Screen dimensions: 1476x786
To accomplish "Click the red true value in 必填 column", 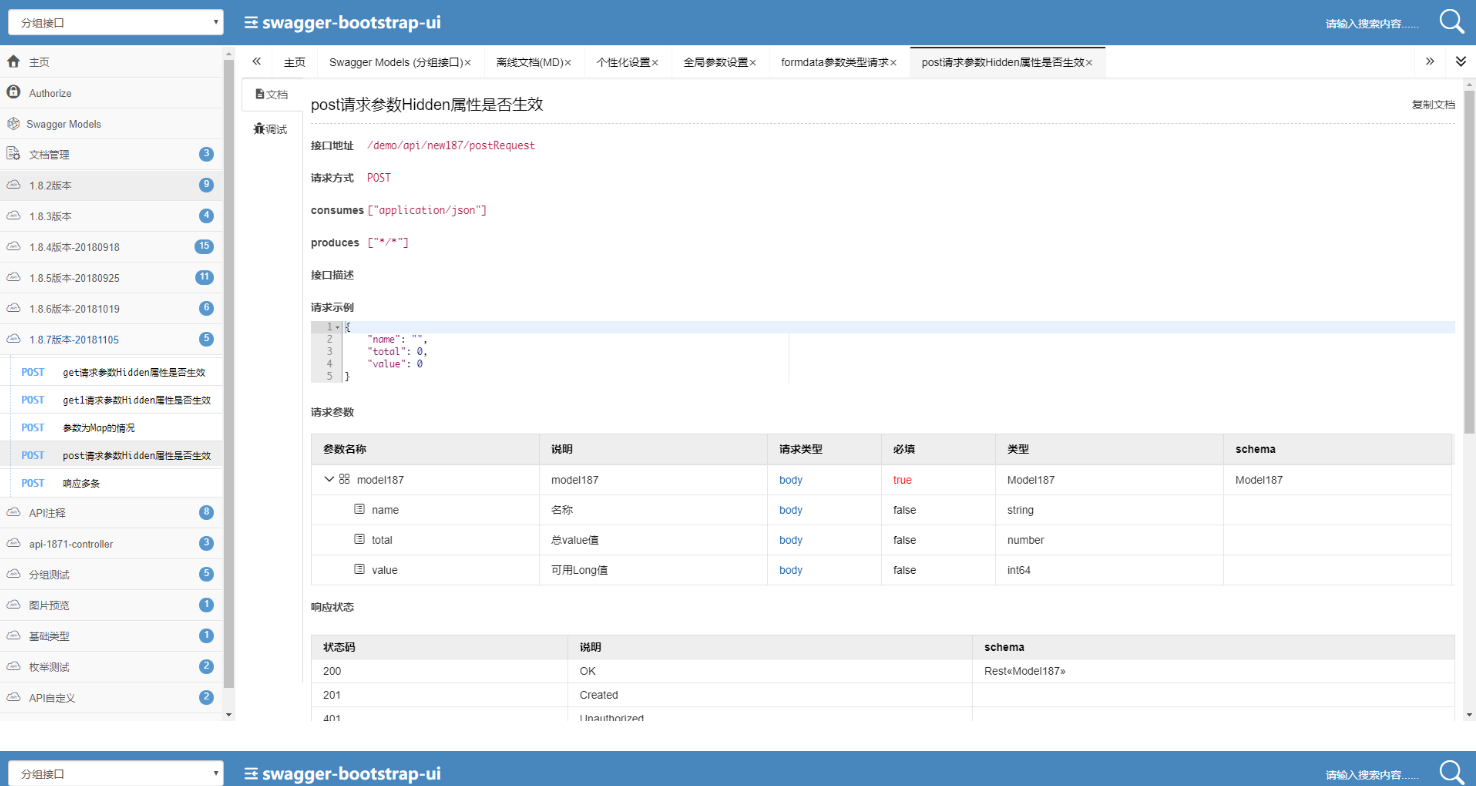I will 902,480.
